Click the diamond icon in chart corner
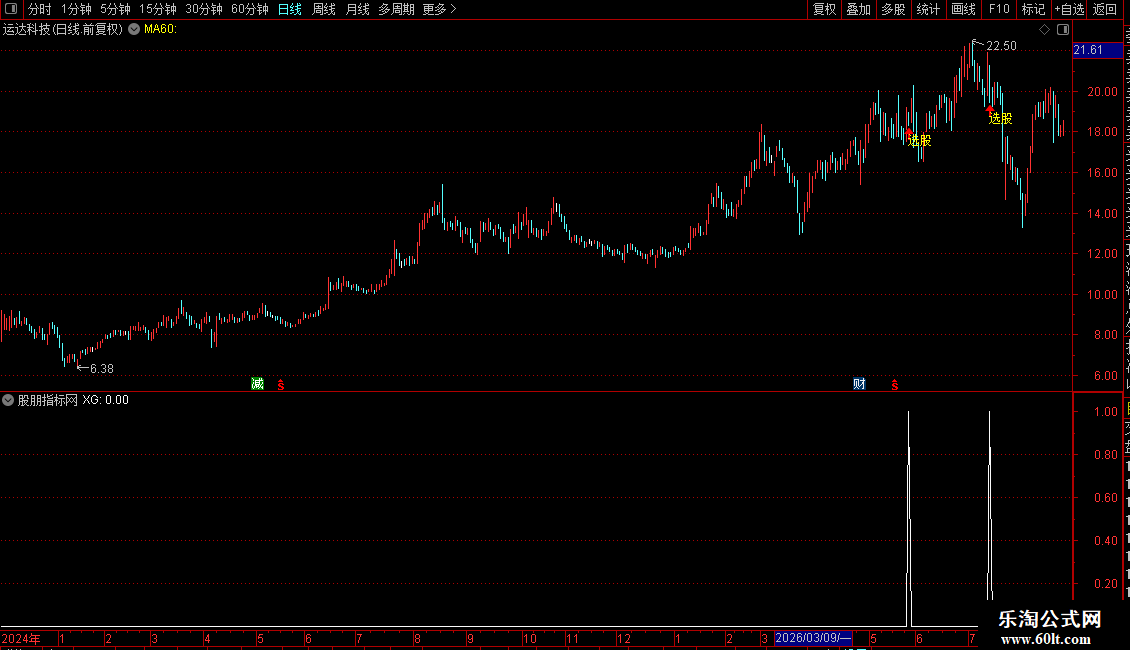 point(1044,30)
